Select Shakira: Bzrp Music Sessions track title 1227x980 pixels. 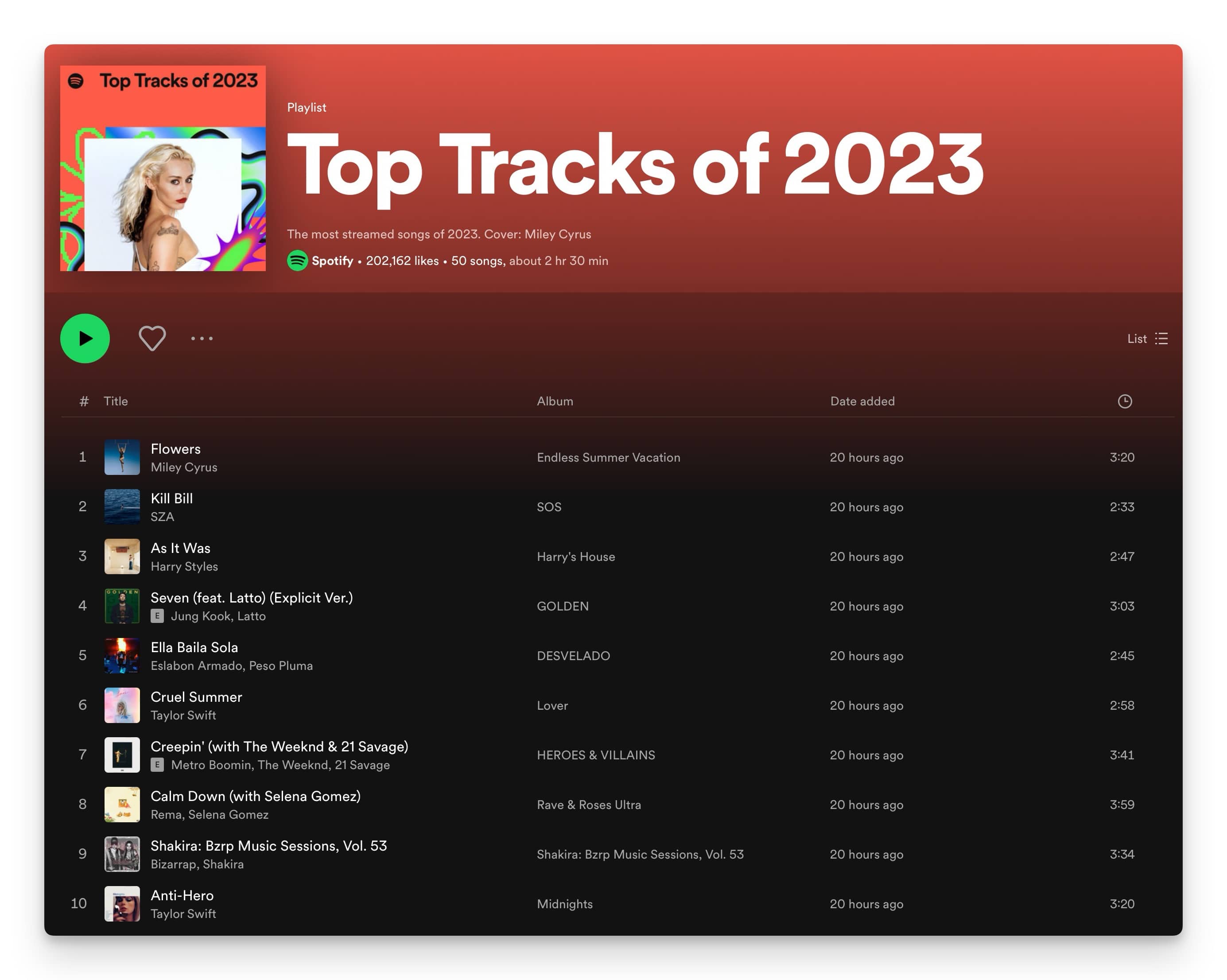click(268, 846)
